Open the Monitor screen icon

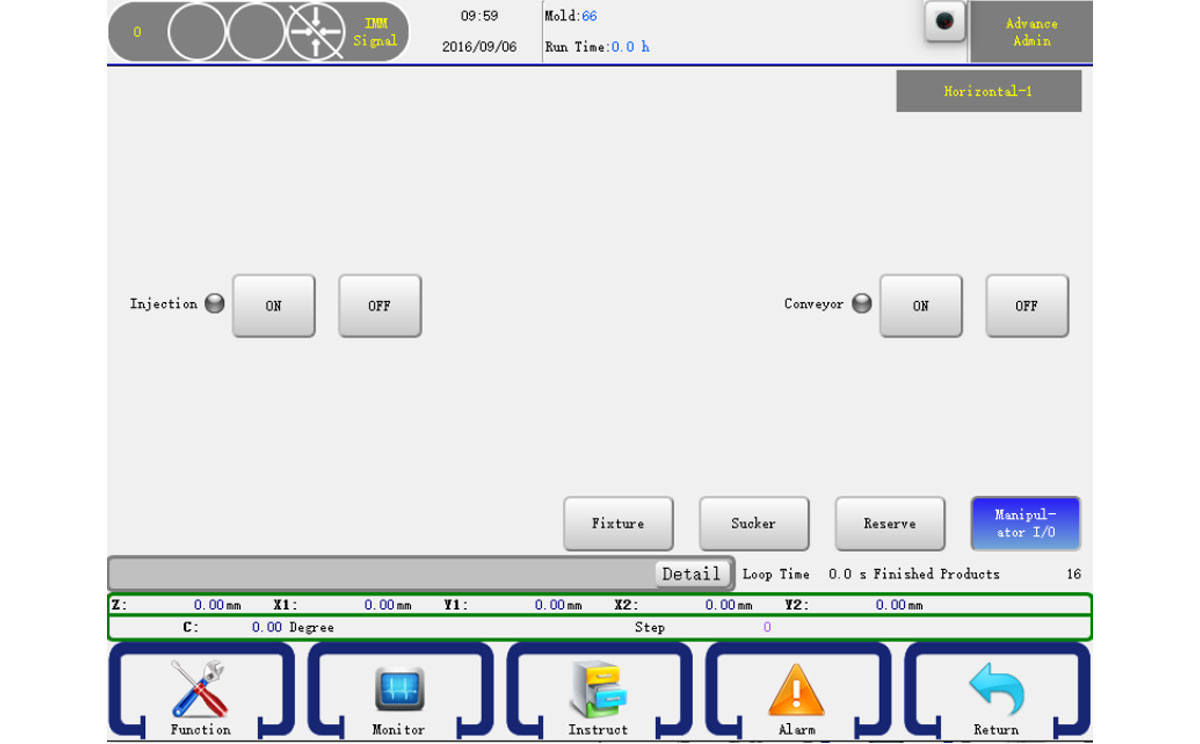[399, 690]
